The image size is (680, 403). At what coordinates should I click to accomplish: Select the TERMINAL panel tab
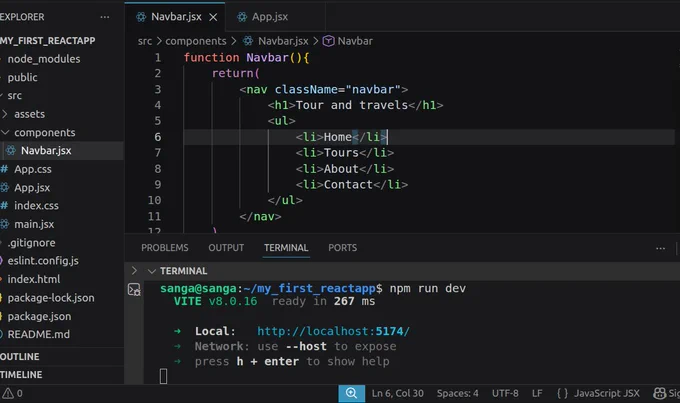pos(286,248)
